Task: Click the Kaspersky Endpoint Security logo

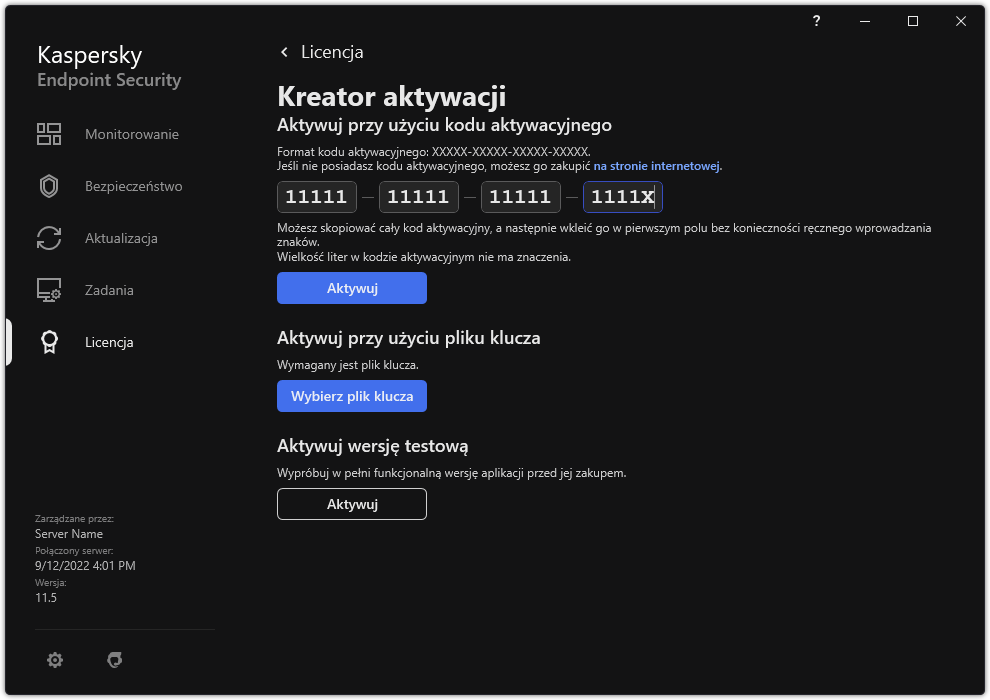Action: (108, 65)
